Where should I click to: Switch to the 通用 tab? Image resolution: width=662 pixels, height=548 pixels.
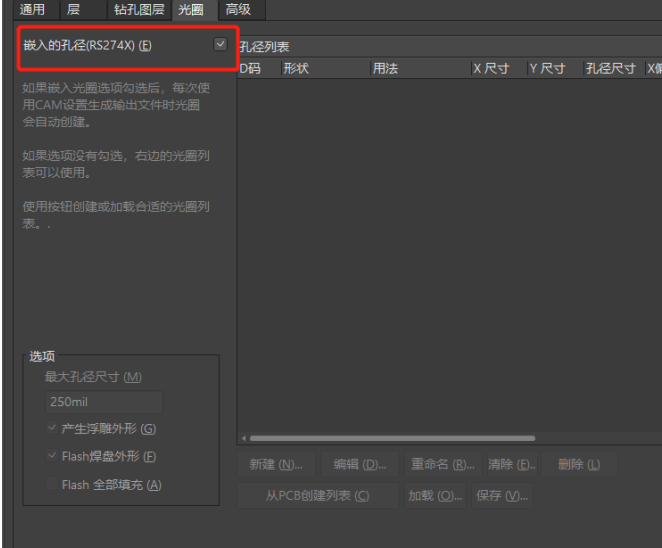tap(36, 9)
